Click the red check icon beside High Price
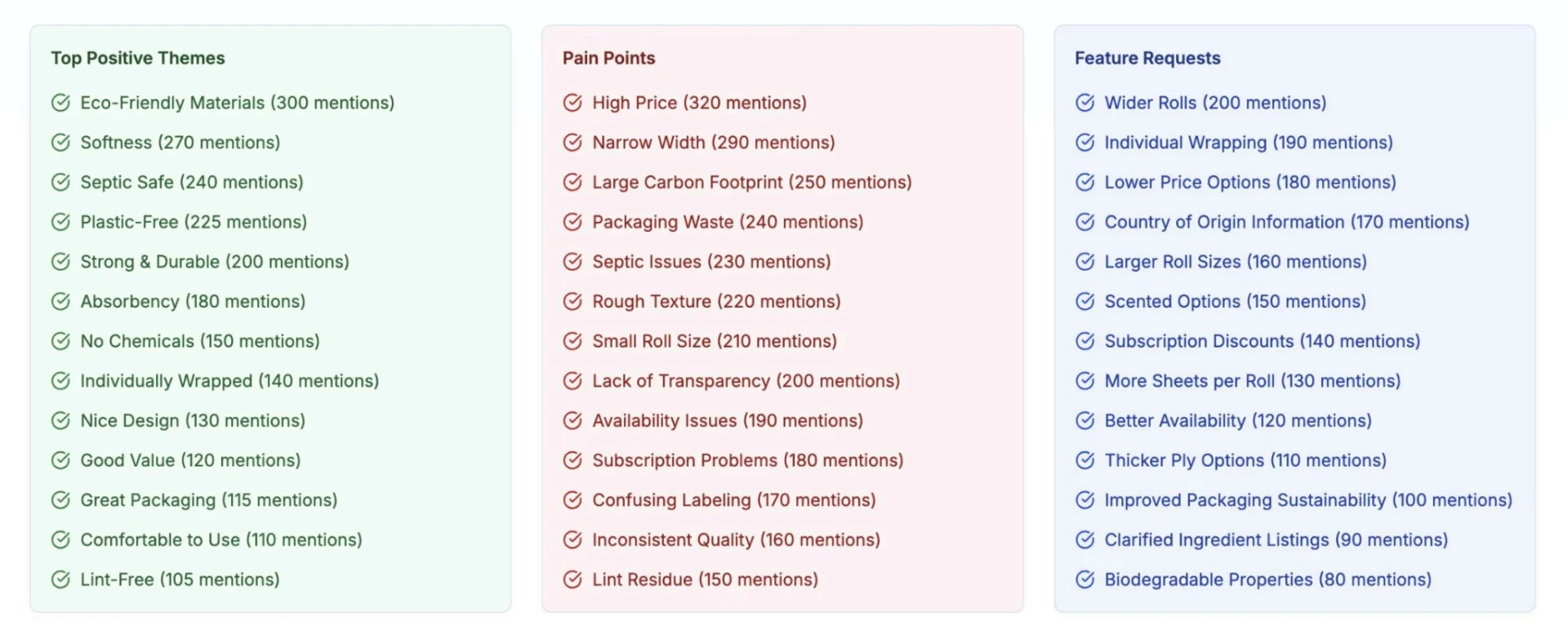The height and width of the screenshot is (639, 1568). [572, 103]
